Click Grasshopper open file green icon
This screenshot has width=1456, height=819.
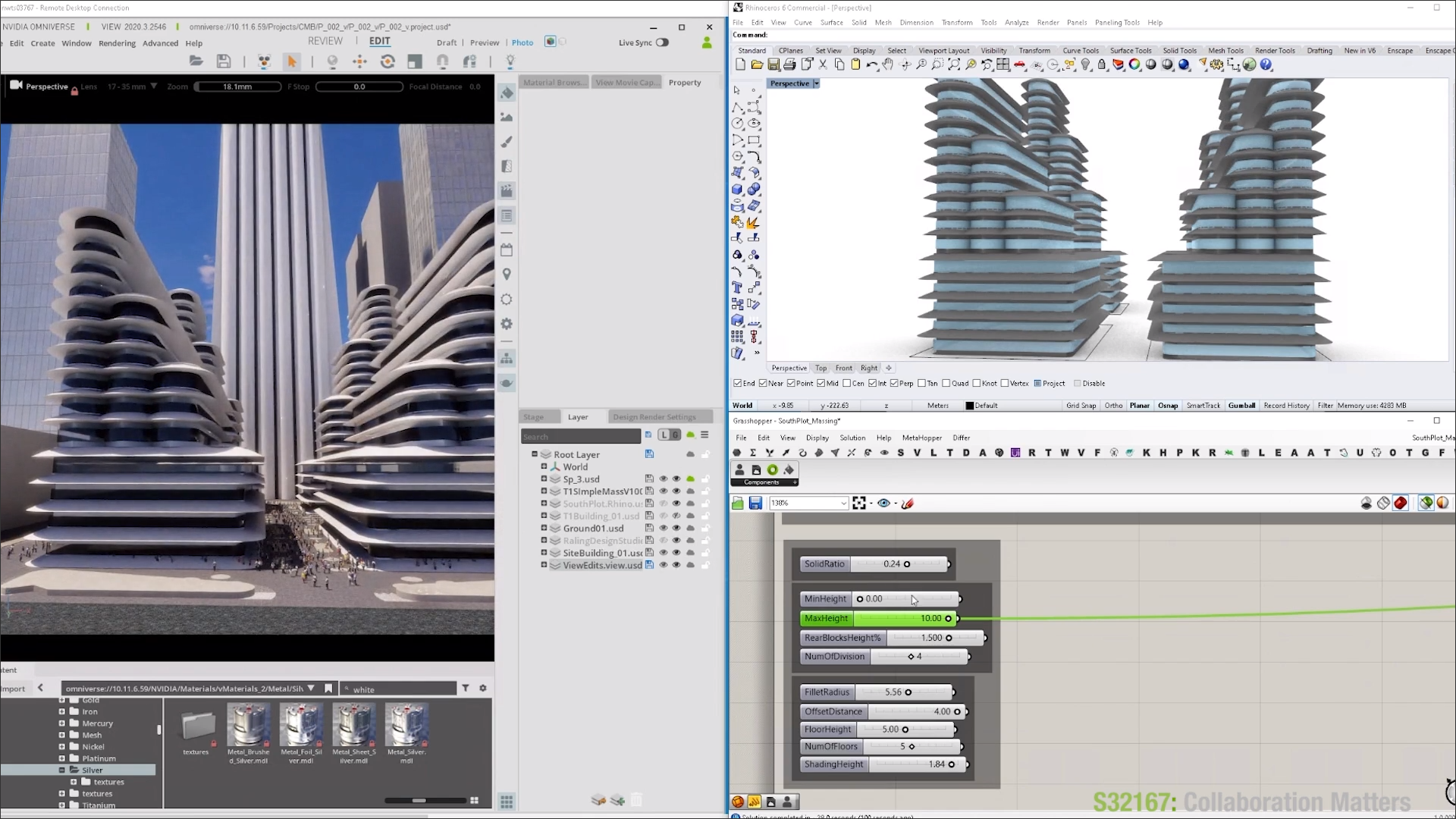pyautogui.click(x=738, y=504)
